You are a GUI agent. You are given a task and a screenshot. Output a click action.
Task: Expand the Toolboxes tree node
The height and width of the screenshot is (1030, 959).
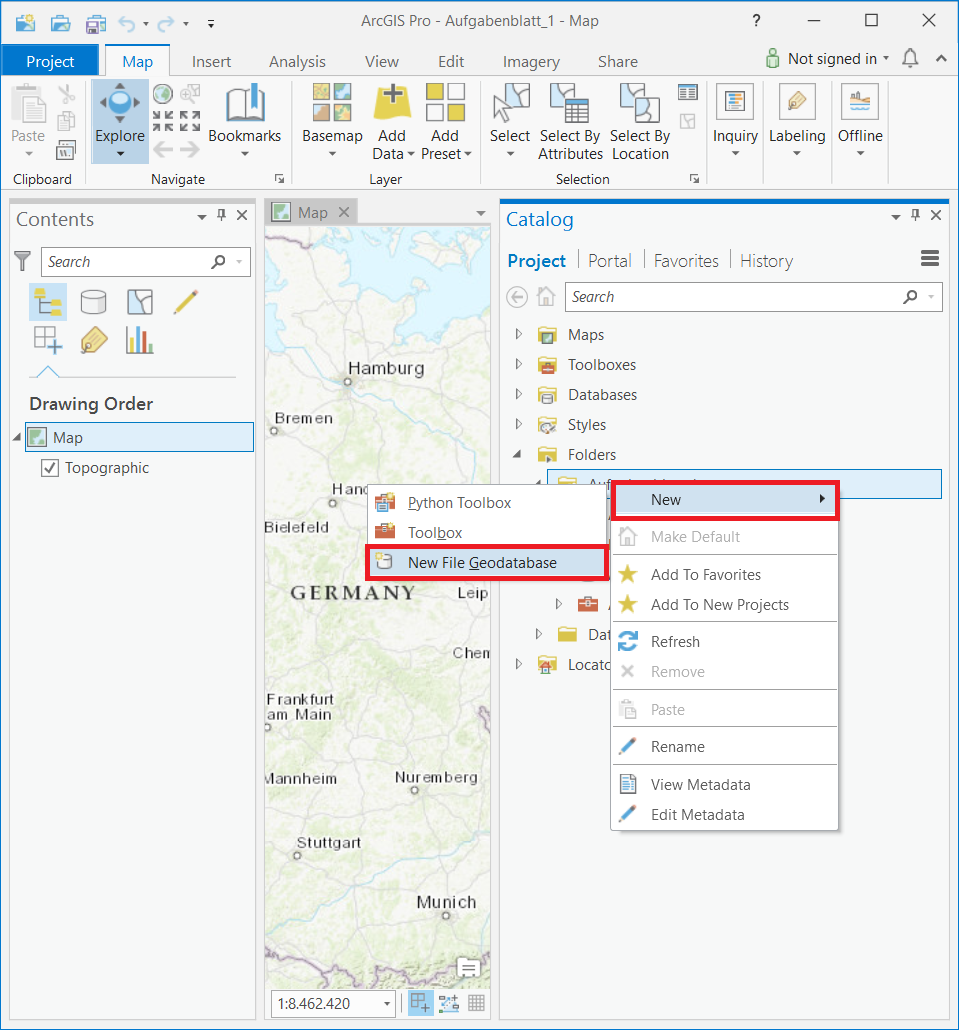(x=518, y=365)
